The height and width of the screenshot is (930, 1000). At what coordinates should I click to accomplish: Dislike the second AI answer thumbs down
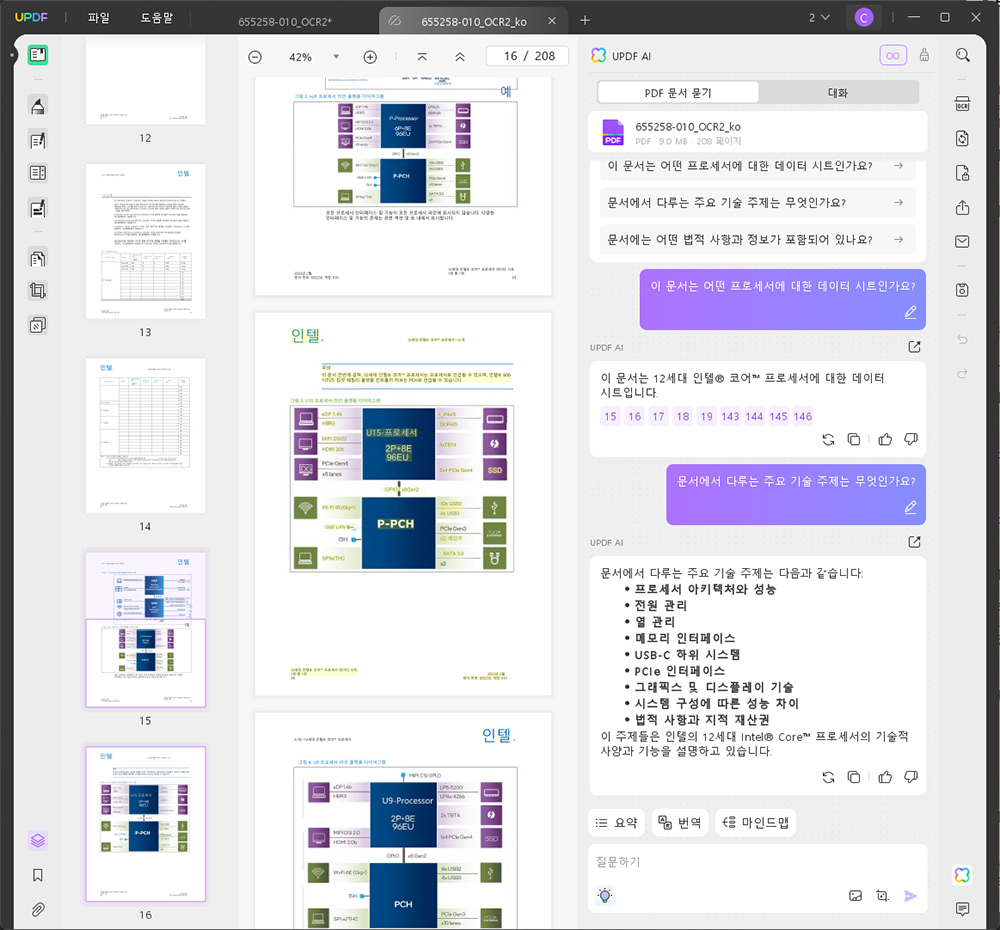point(911,777)
